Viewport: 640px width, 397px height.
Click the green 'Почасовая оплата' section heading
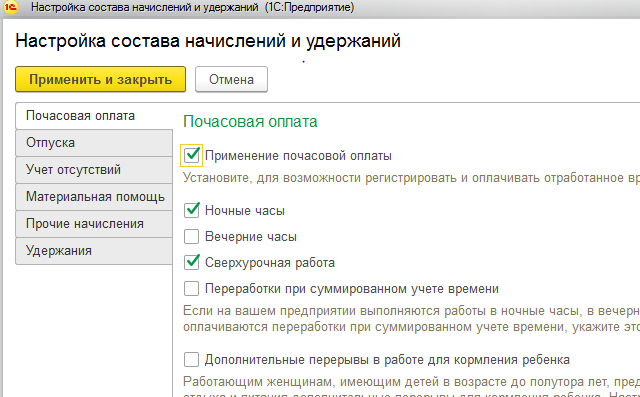point(250,122)
